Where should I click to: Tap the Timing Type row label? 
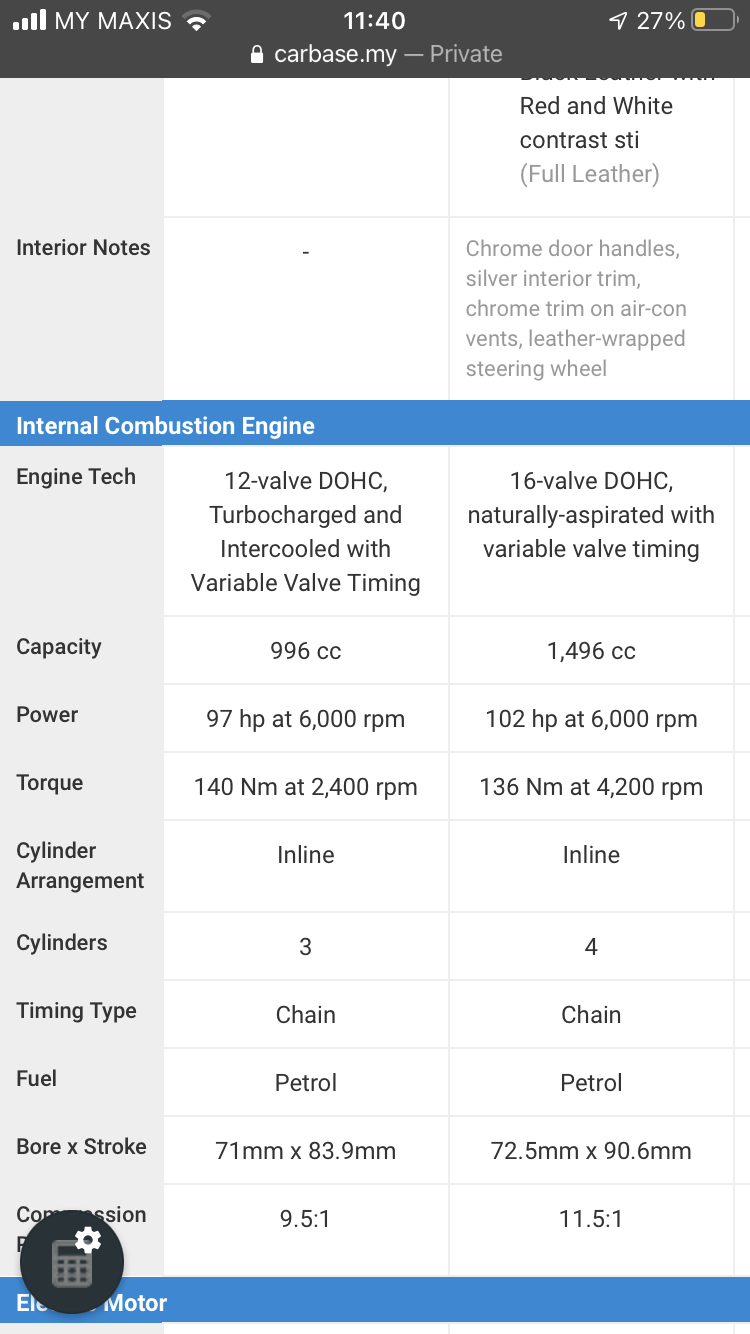point(76,1011)
